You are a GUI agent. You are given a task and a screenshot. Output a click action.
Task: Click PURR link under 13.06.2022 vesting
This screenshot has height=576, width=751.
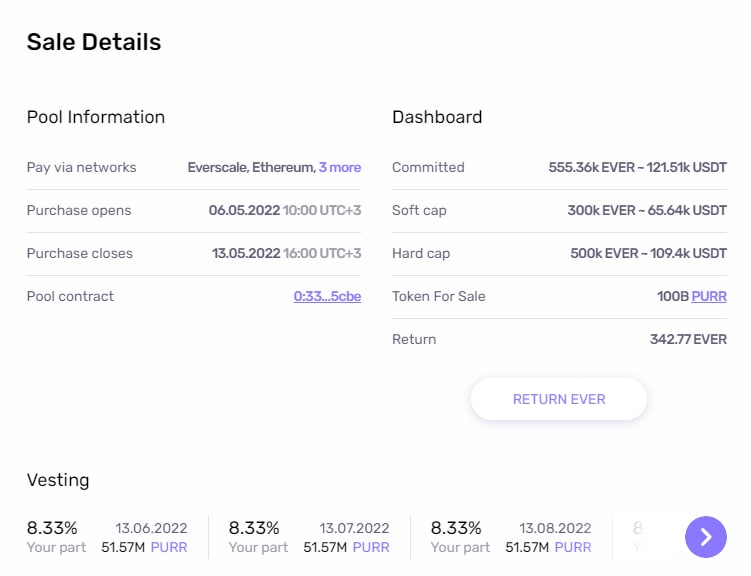point(169,548)
